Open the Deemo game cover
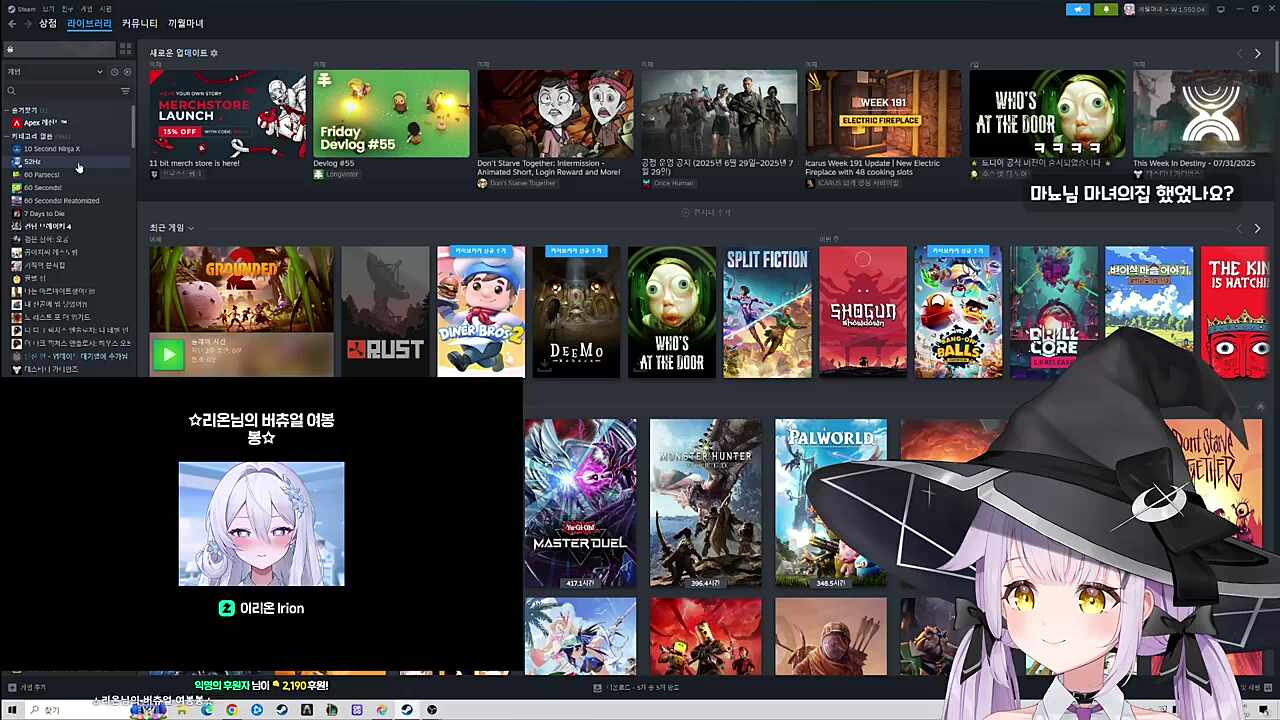This screenshot has height=720, width=1280. pos(576,312)
